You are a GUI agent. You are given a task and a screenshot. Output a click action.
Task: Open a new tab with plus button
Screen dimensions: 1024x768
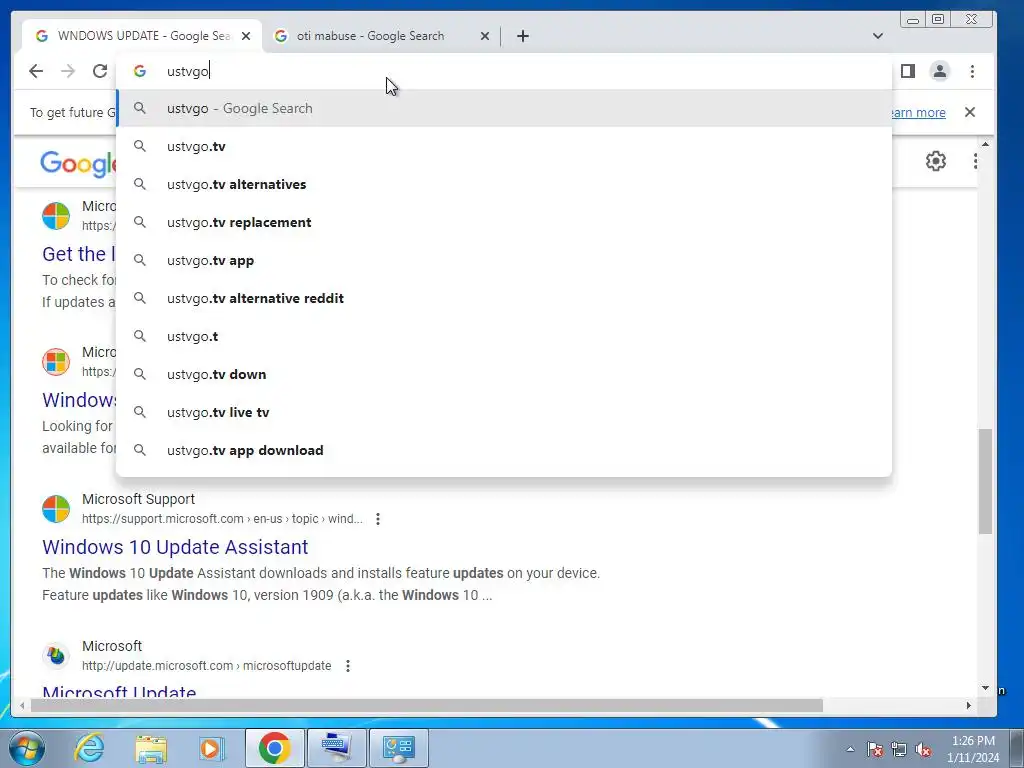pos(522,36)
